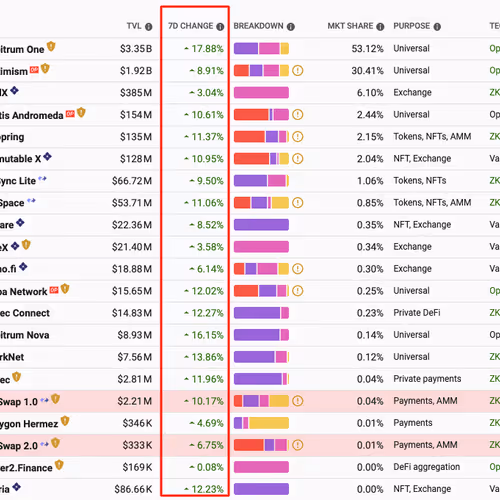Click the warning icon in the Swap 2.0 row
The image size is (500, 500).
point(298,445)
